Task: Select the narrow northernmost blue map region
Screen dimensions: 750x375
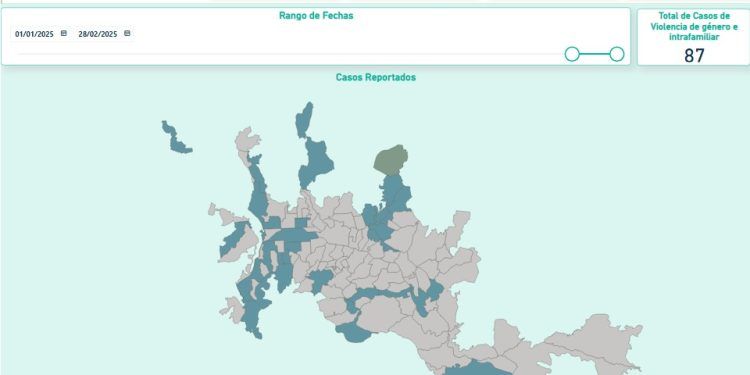Action: (x=304, y=119)
